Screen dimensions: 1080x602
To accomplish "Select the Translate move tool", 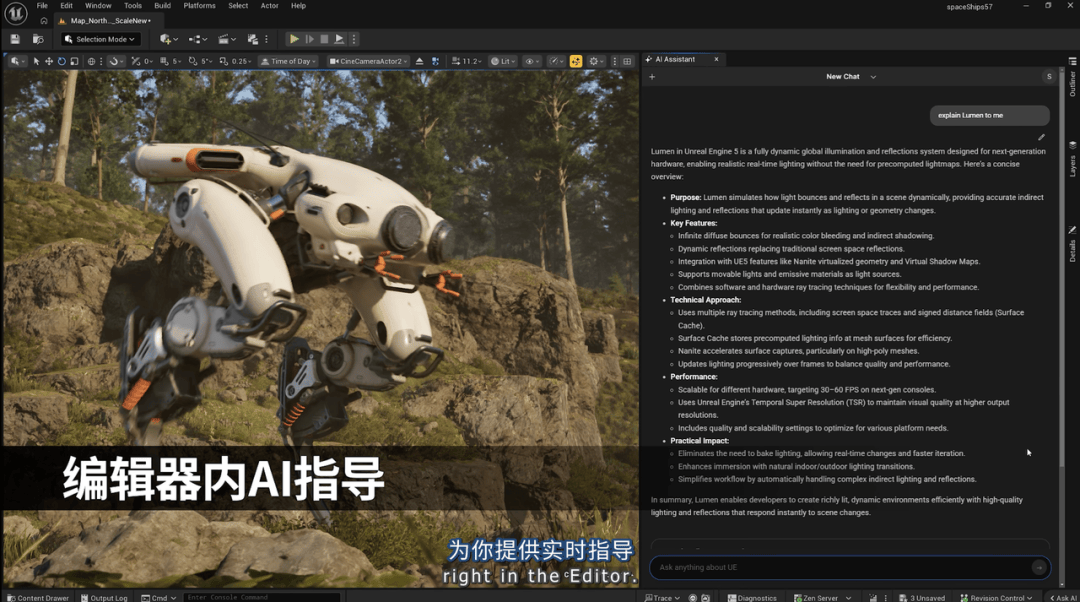I will point(49,61).
